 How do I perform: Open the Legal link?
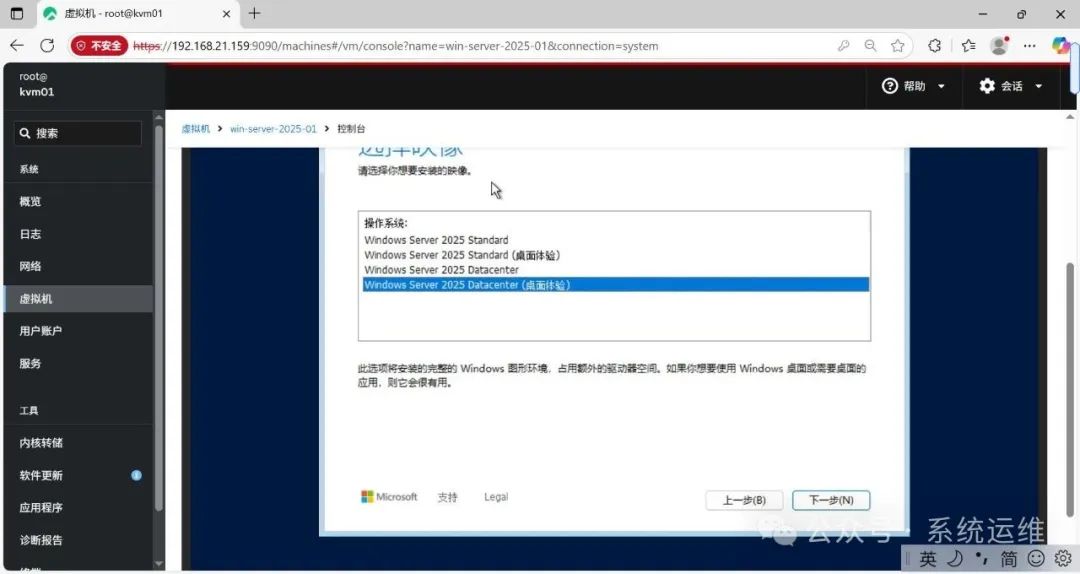(496, 497)
